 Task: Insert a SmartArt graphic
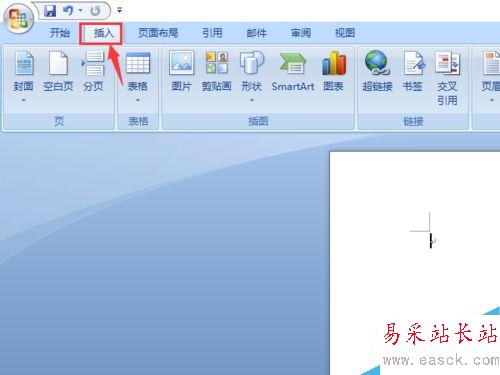(x=293, y=71)
